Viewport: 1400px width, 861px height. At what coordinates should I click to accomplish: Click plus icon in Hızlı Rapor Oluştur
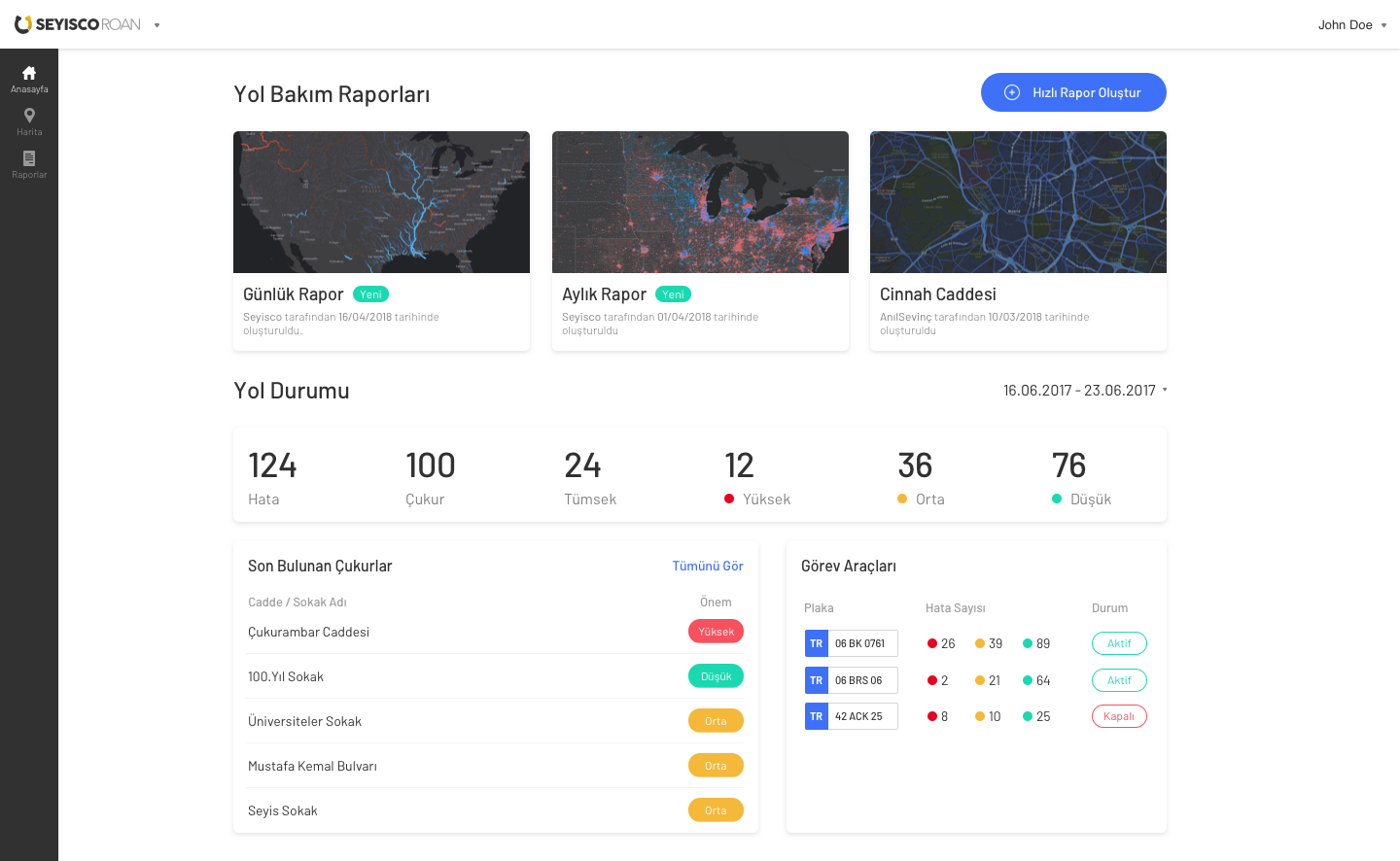tap(1012, 92)
